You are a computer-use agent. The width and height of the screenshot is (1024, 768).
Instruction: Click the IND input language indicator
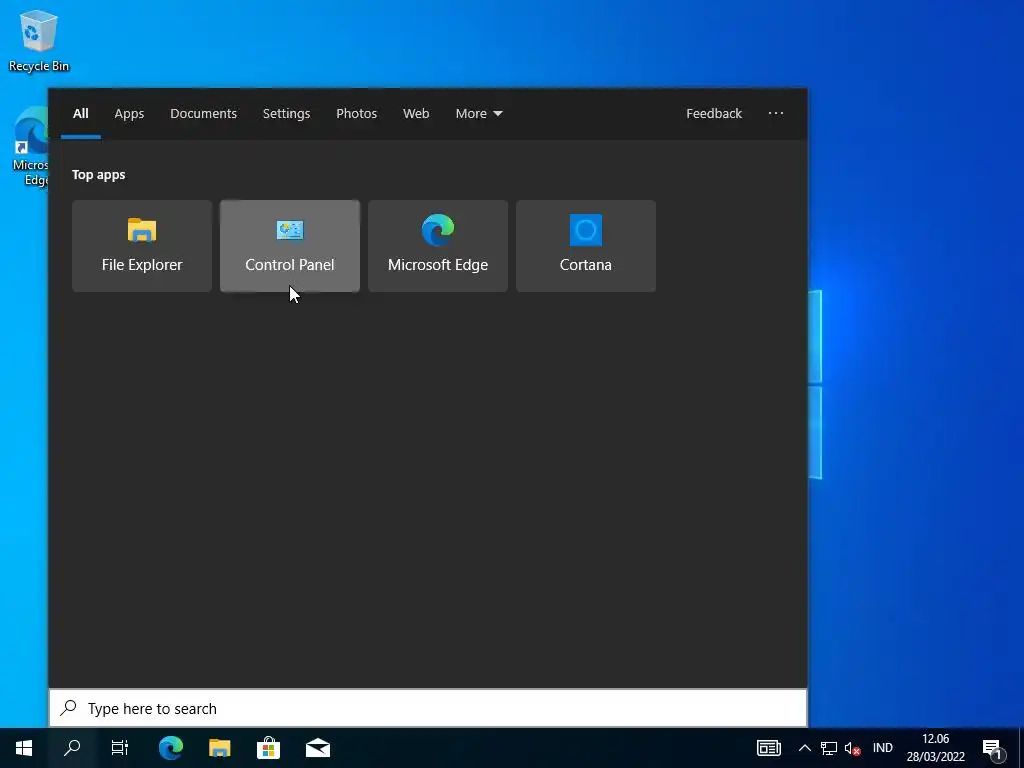point(882,748)
